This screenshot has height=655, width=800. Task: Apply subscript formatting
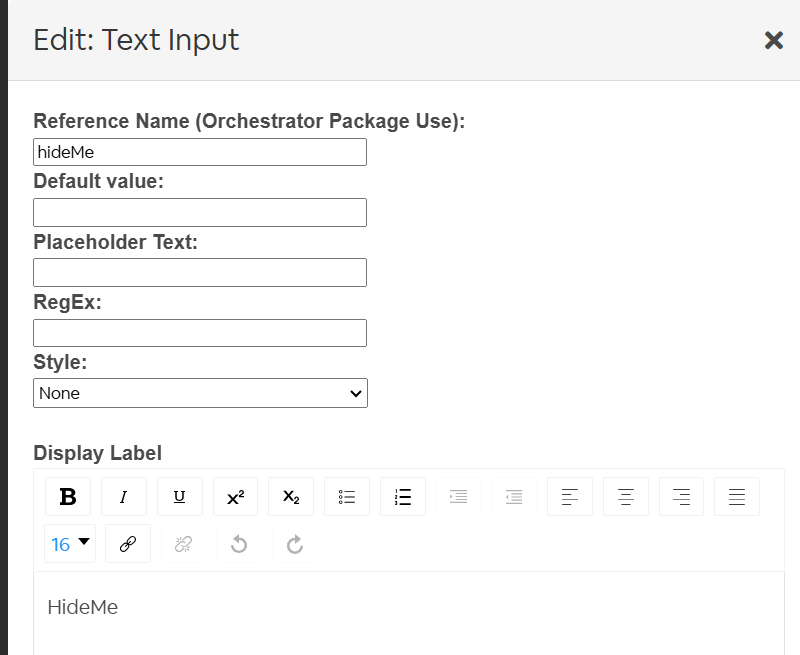pos(291,497)
